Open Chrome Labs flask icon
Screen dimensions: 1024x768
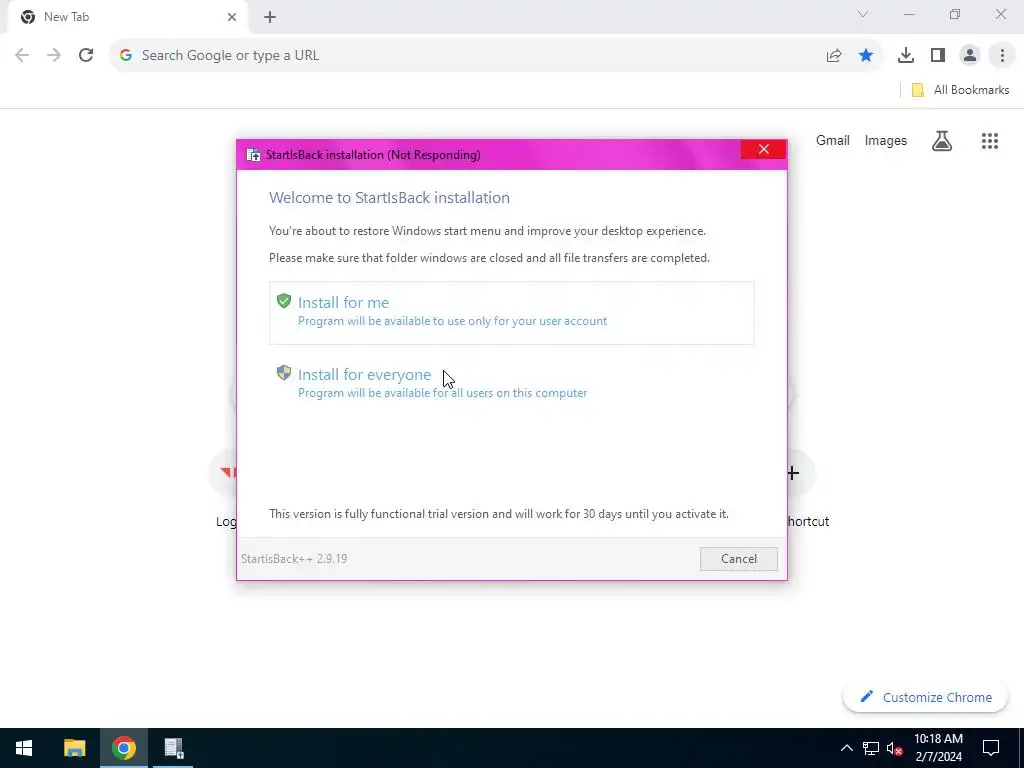[942, 140]
